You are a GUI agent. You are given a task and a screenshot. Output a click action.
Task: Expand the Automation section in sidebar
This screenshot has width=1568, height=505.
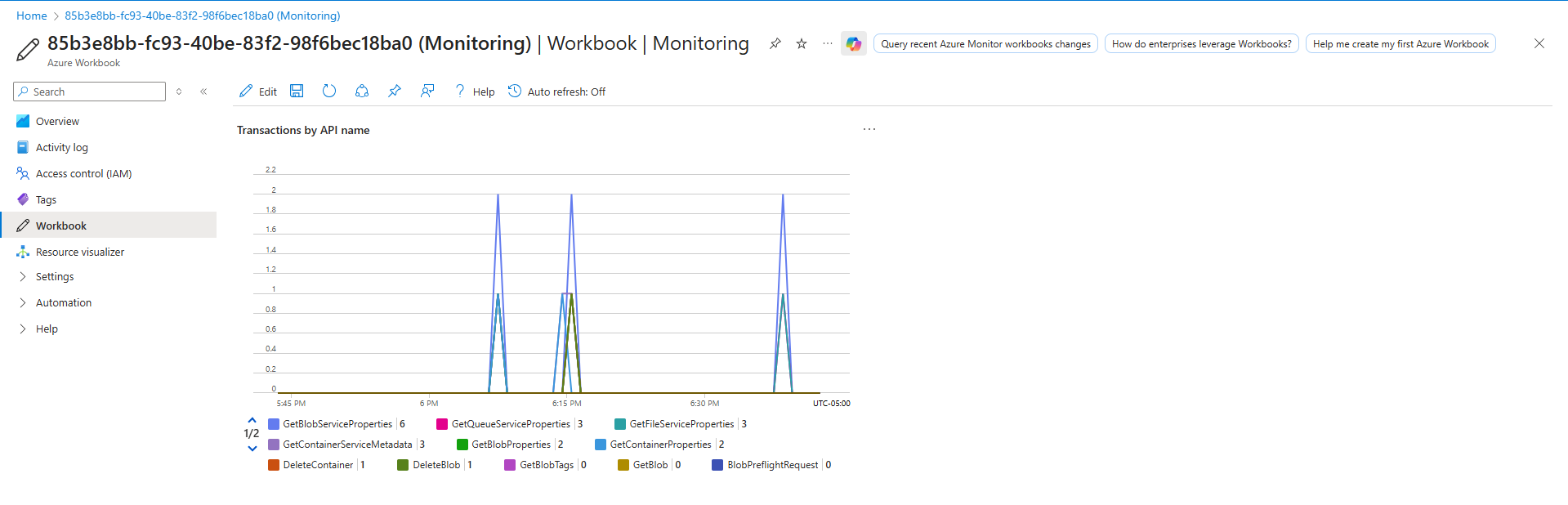(x=64, y=303)
